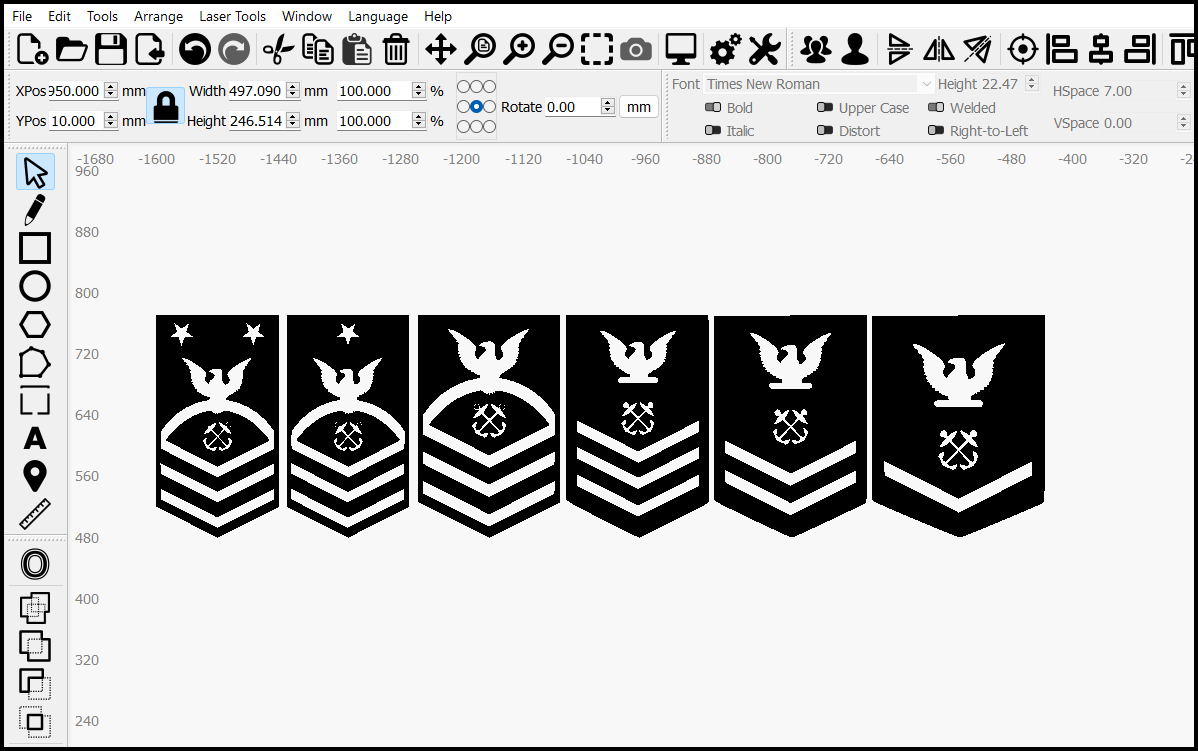Open the Laser Tools menu
The height and width of the screenshot is (751, 1198).
click(232, 16)
